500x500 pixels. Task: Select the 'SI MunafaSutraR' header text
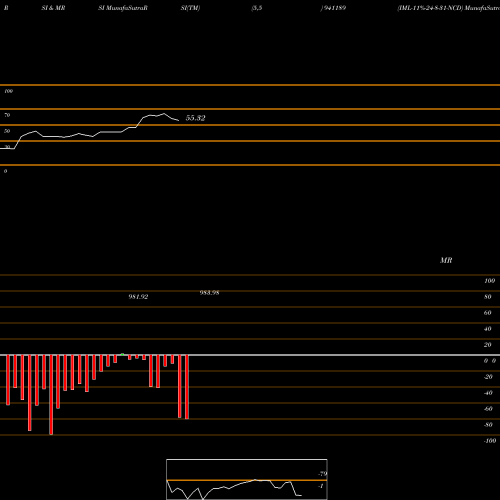point(123,8)
